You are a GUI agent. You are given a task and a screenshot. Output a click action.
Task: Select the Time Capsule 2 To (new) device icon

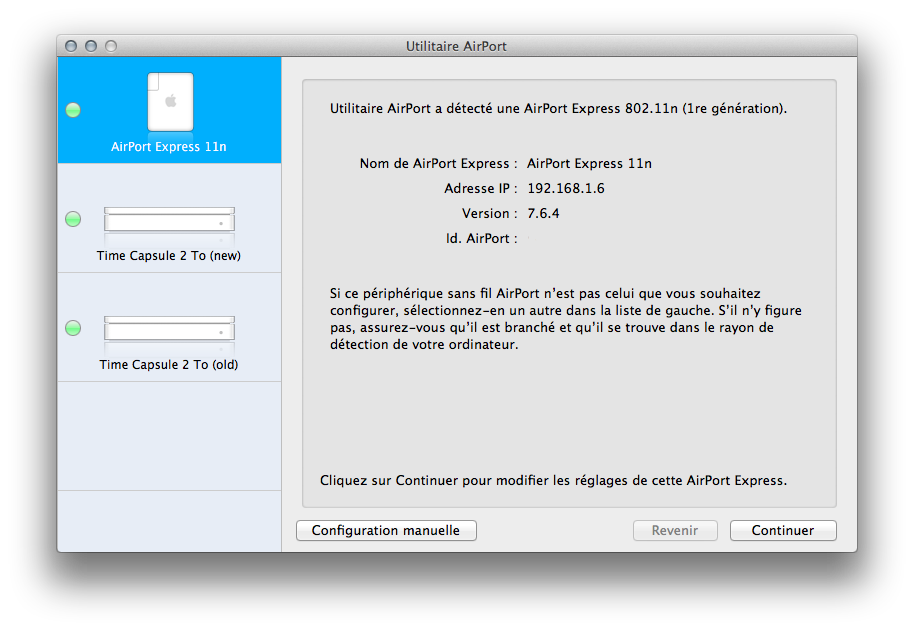tap(169, 220)
